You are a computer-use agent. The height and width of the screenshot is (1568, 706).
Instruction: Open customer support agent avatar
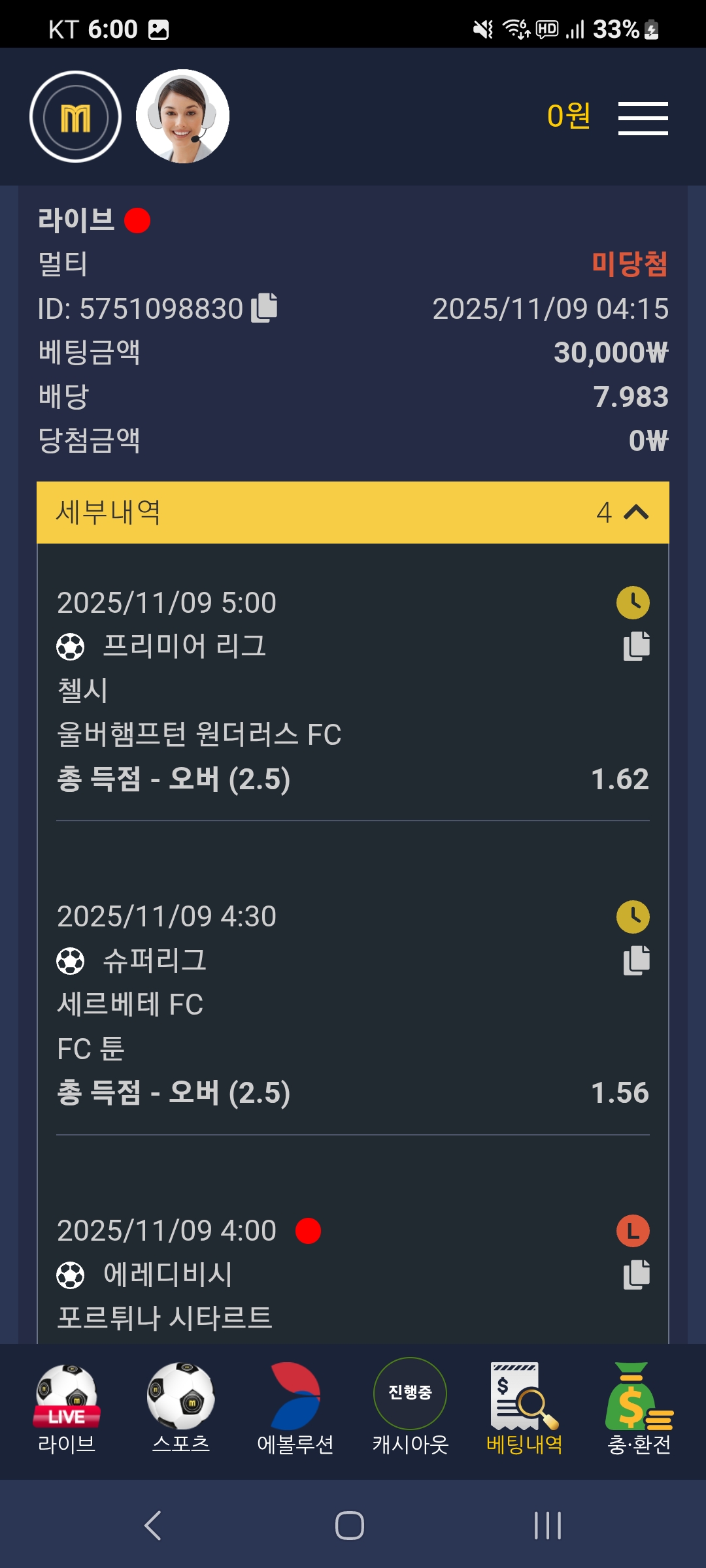click(182, 116)
